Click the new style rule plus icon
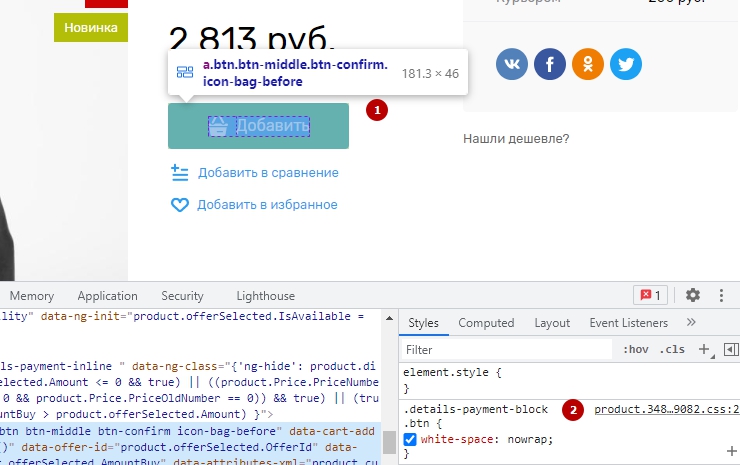Image resolution: width=740 pixels, height=465 pixels. coord(703,350)
